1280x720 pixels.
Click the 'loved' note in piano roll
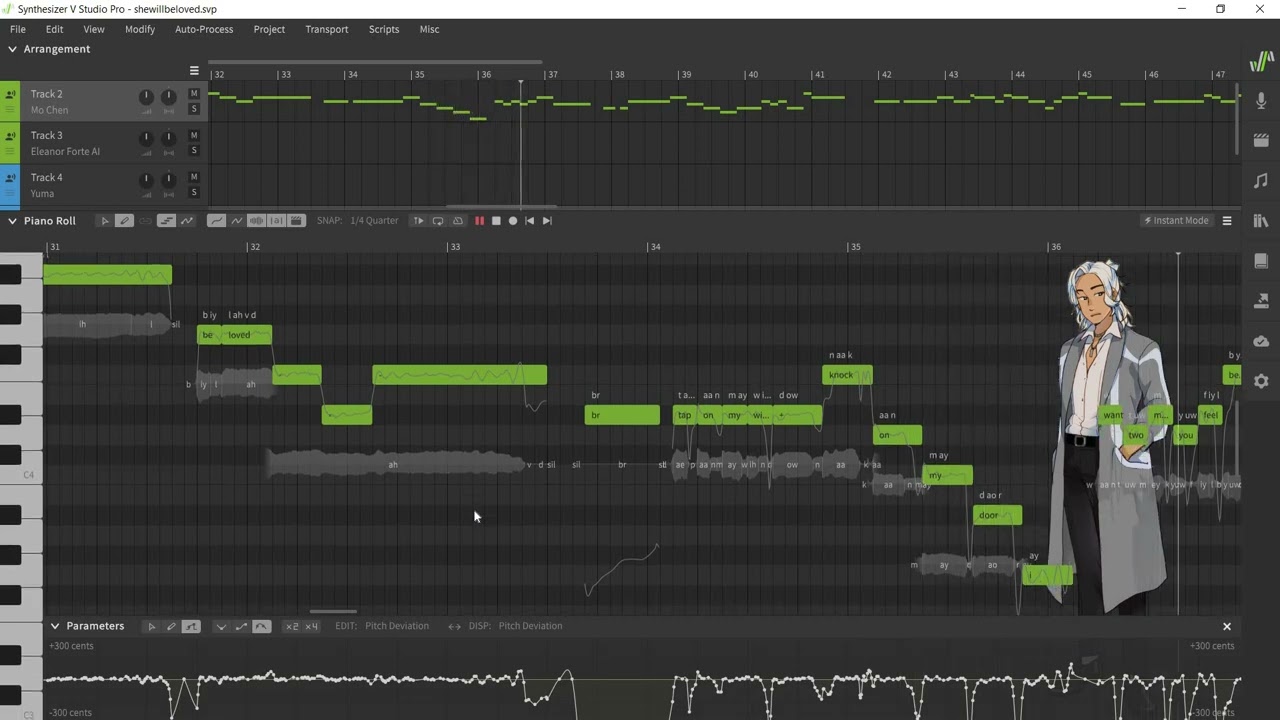point(246,335)
